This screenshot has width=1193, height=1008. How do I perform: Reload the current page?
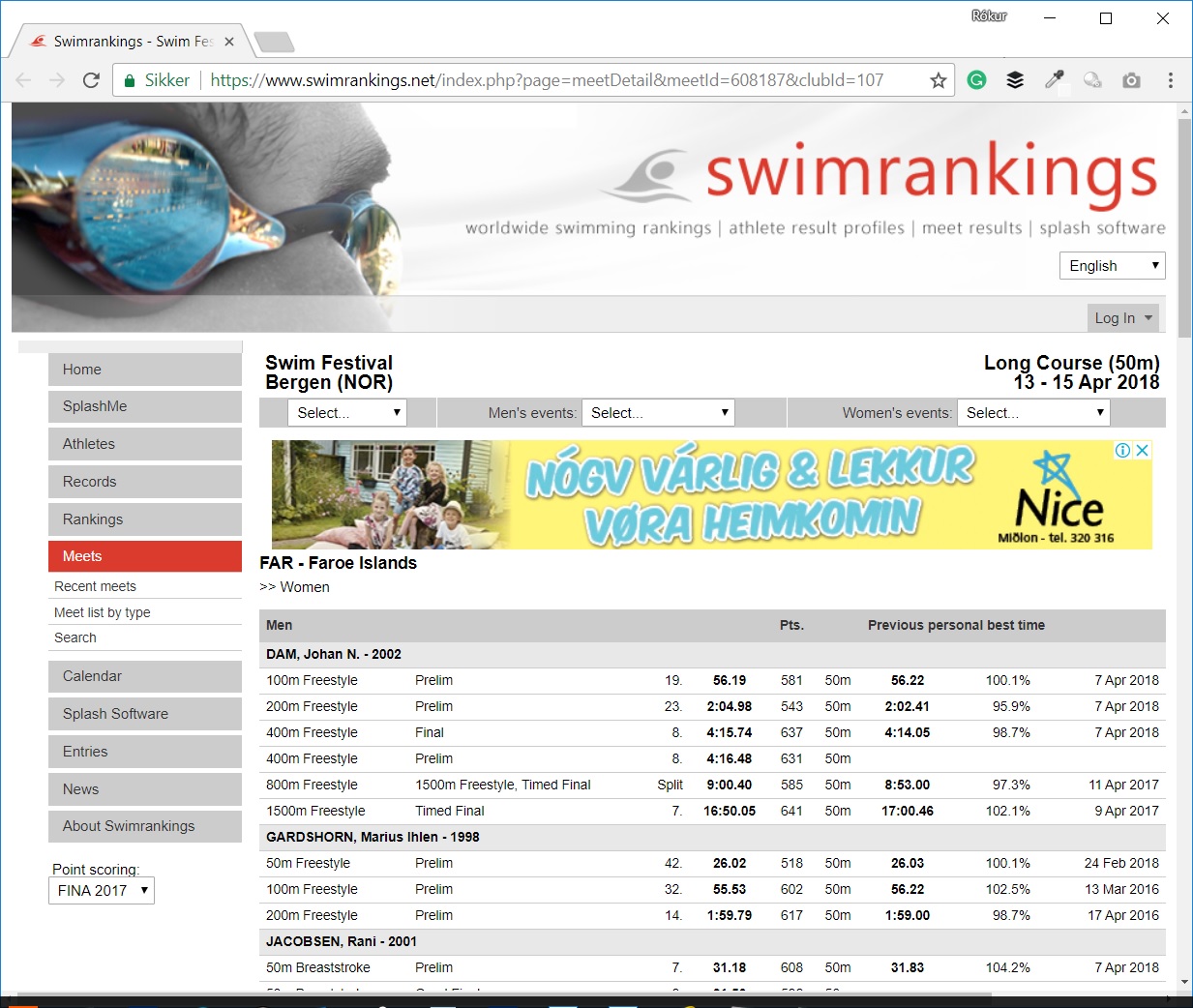91,80
